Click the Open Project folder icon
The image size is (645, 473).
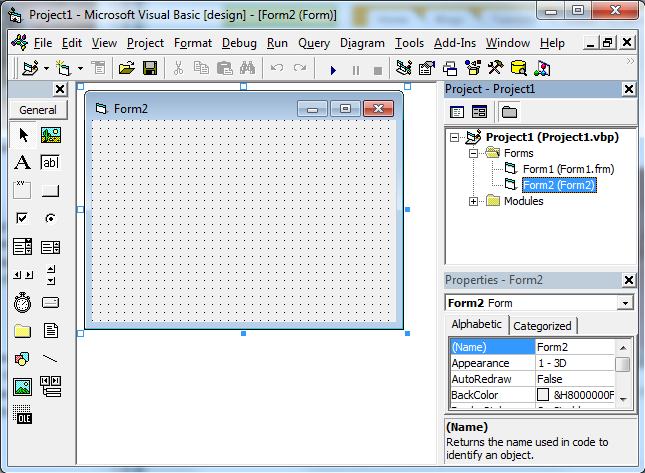(x=127, y=68)
